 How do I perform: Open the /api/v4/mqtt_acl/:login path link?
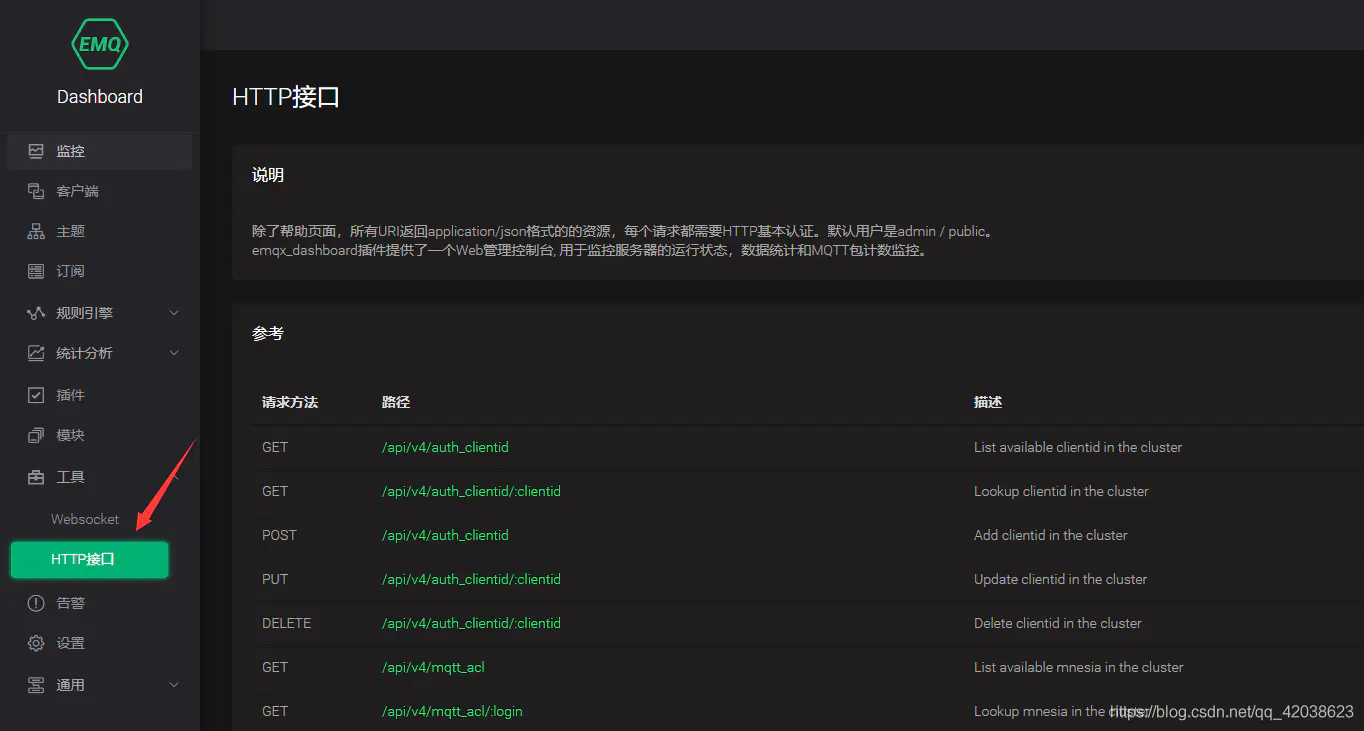click(452, 711)
